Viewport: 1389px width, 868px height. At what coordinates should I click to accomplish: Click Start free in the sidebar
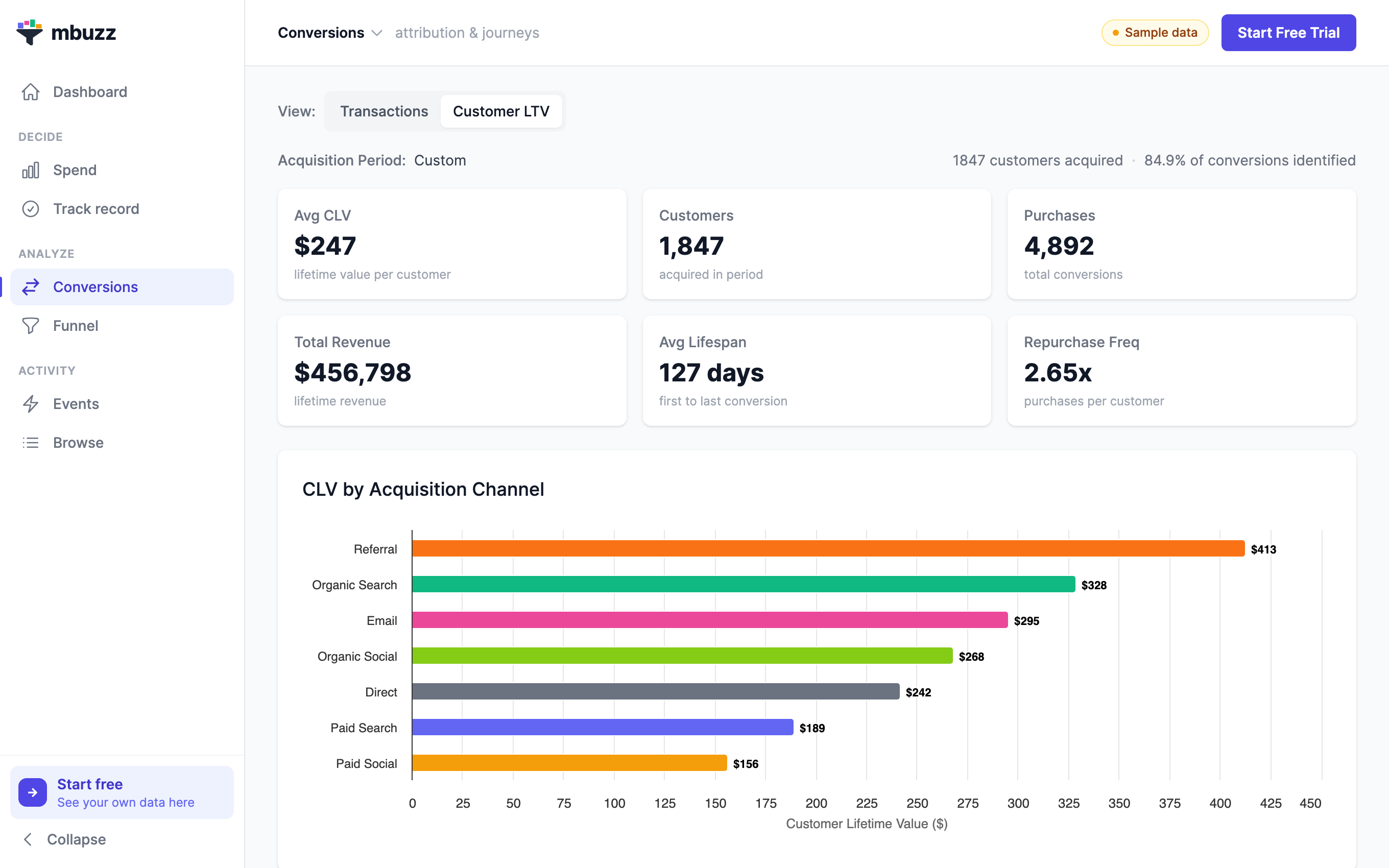[122, 792]
